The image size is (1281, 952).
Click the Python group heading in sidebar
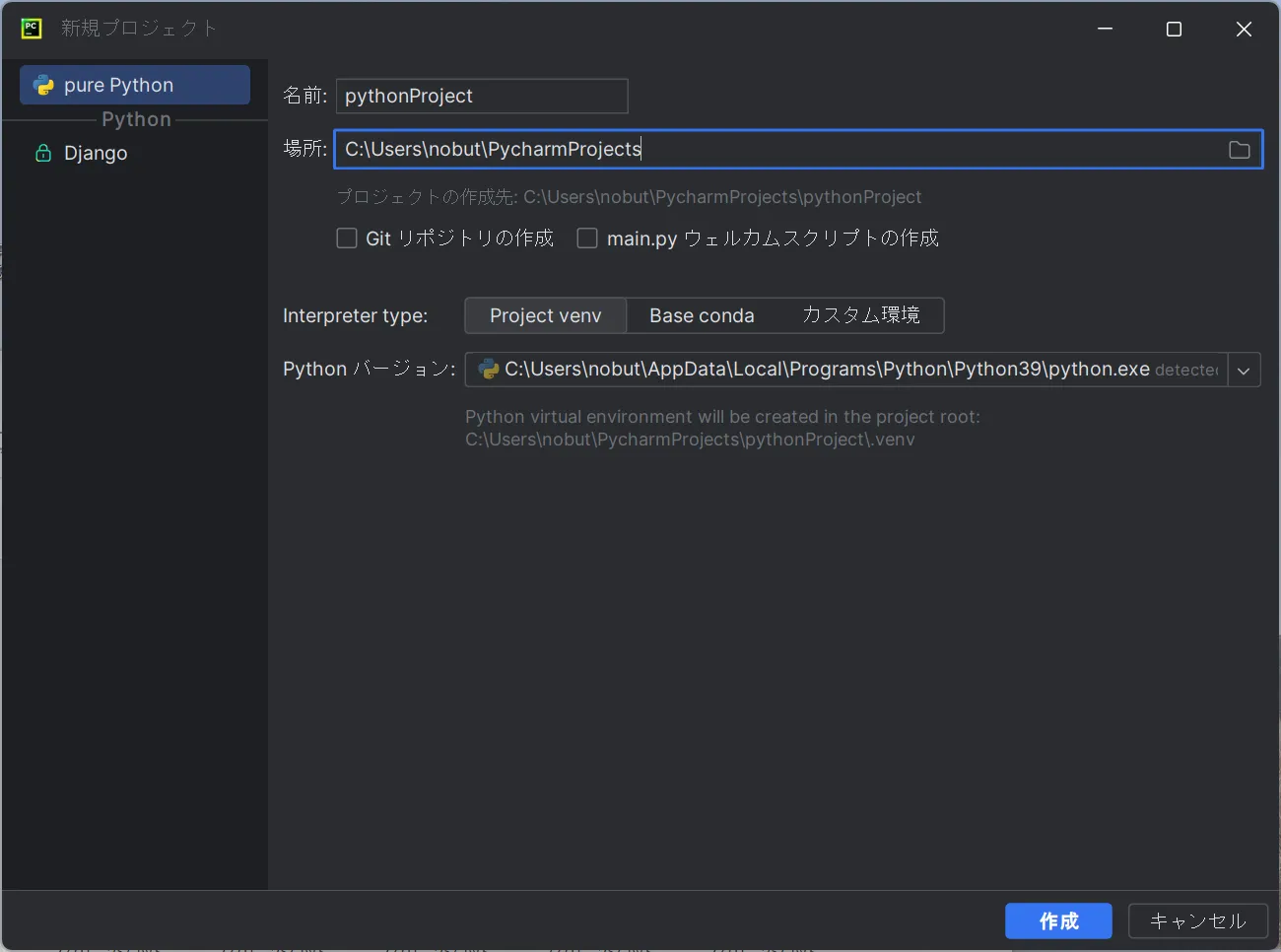(x=136, y=119)
